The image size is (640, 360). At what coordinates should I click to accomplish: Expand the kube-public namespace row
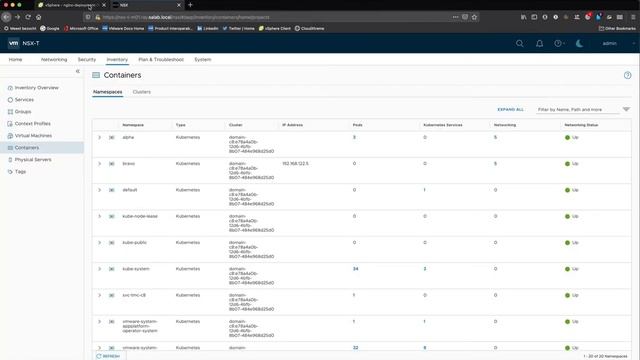(99, 243)
